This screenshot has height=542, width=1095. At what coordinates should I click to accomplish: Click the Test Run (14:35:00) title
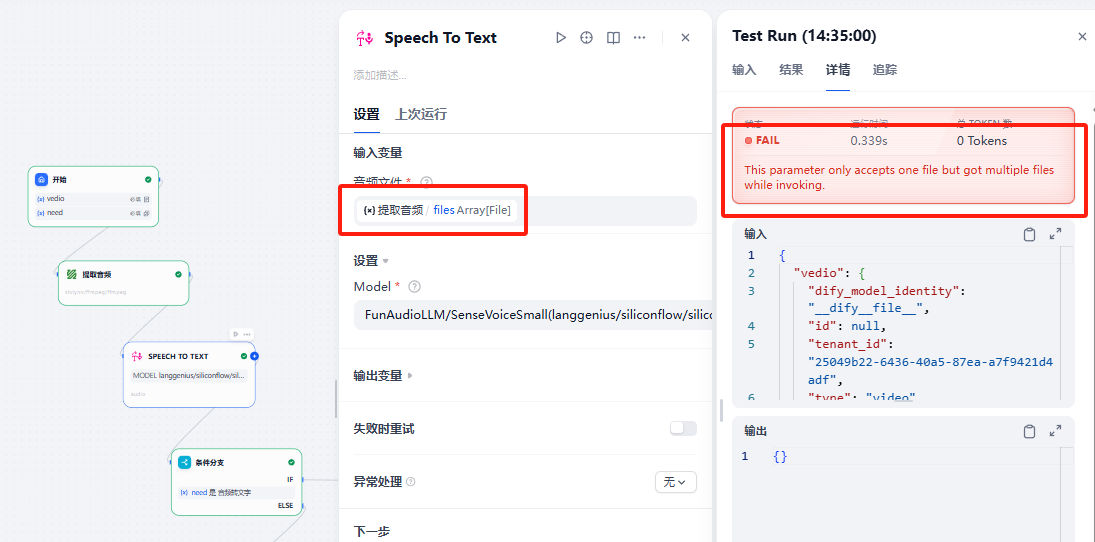(804, 36)
